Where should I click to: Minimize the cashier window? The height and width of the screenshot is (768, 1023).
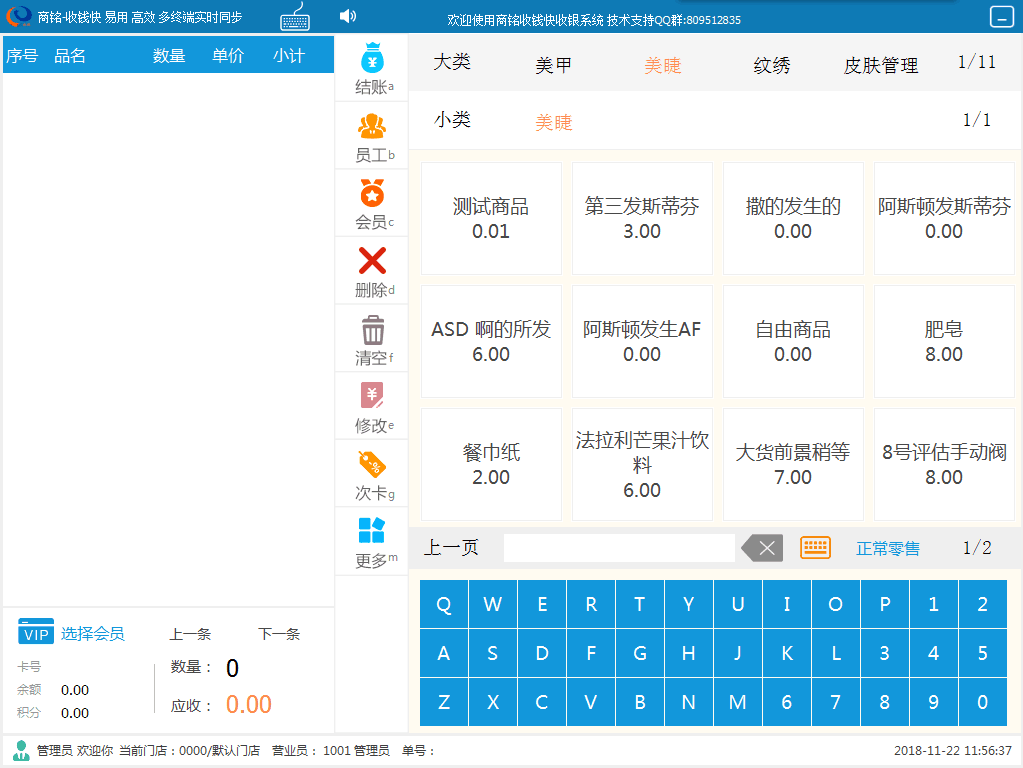pos(1001,16)
